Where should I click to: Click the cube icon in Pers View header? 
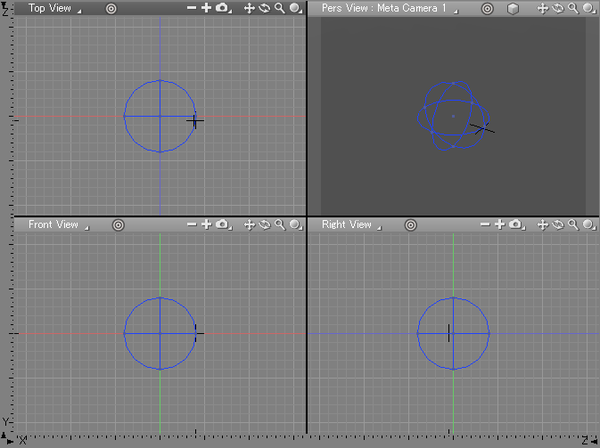click(513, 8)
